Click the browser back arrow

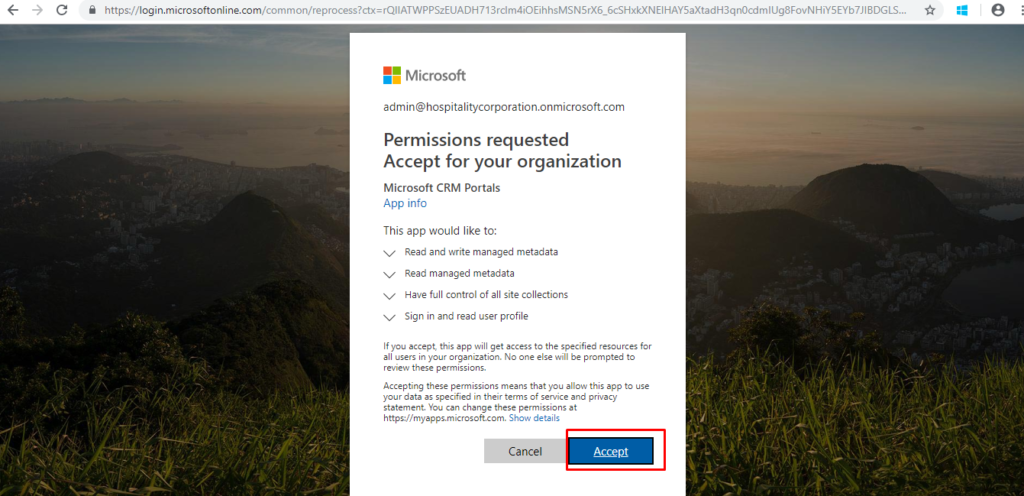[12, 10]
